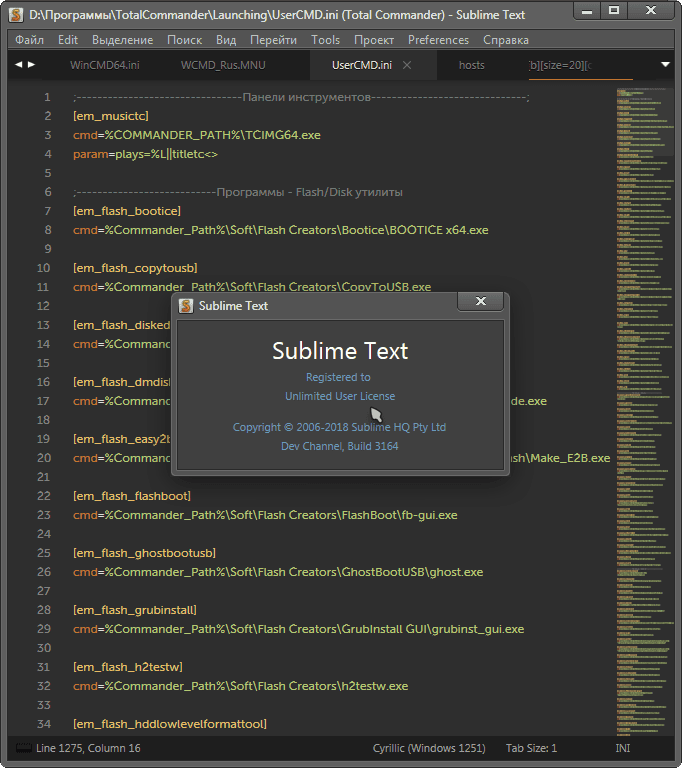This screenshot has height=768, width=682.
Task: Click the BOOTICE x64.exe cmd line
Action: (281, 230)
